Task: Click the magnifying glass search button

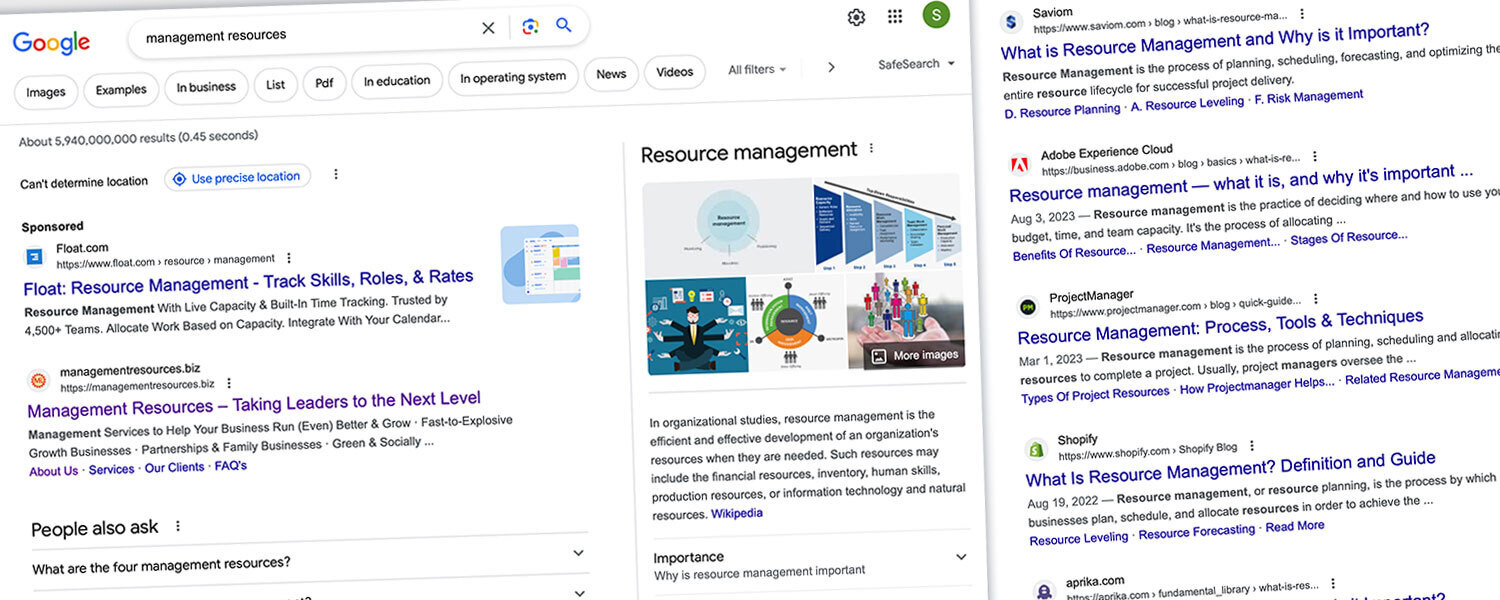Action: click(564, 25)
